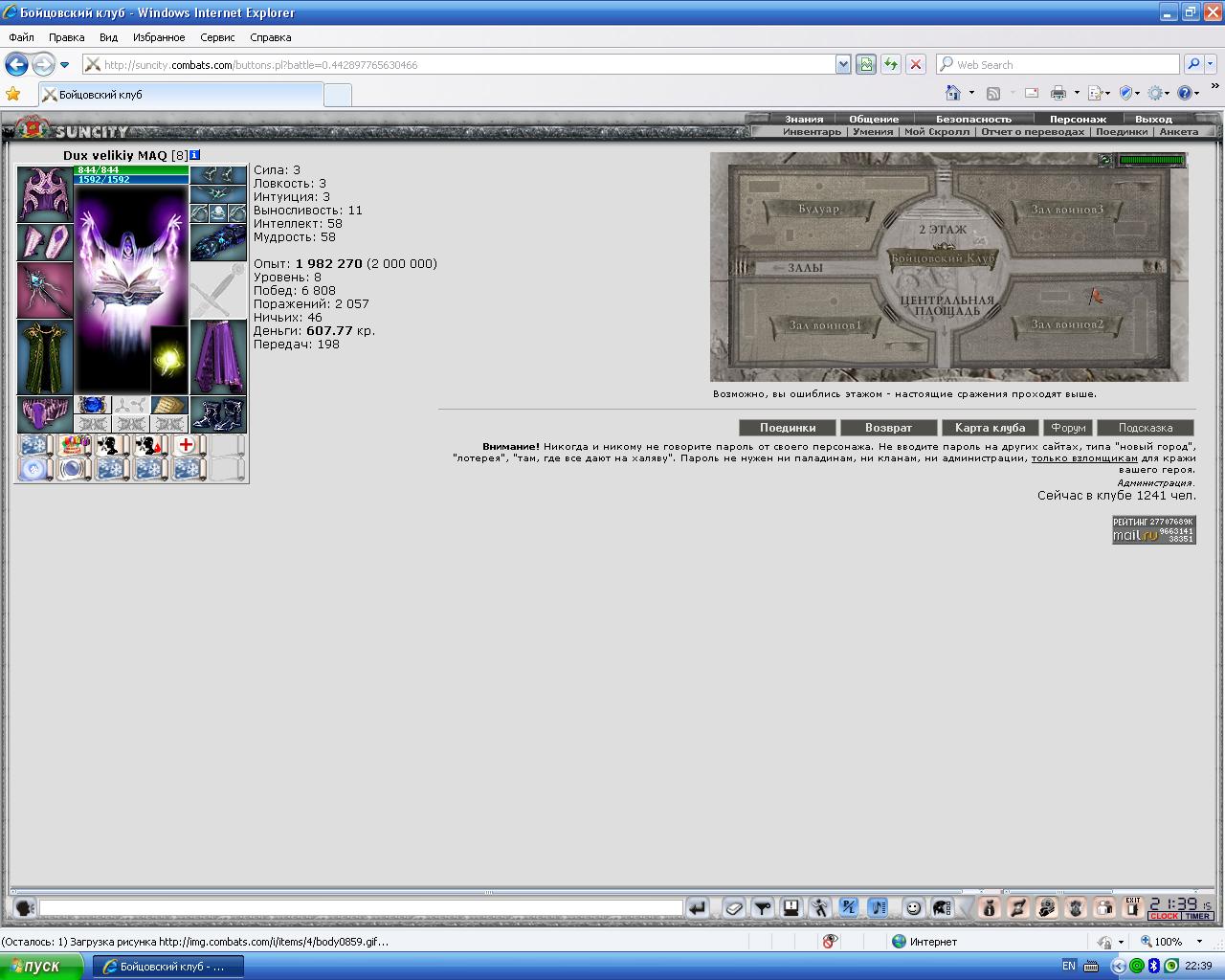Open the address bar history dropdown
1225x980 pixels.
[843, 64]
